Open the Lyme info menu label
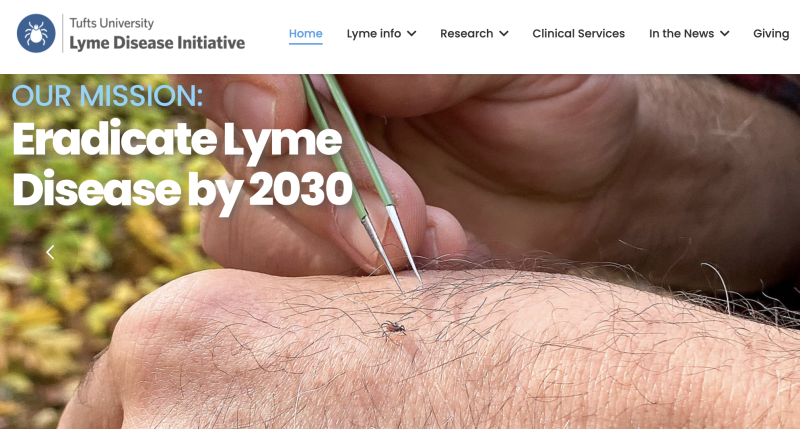The height and width of the screenshot is (429, 800). click(x=373, y=34)
